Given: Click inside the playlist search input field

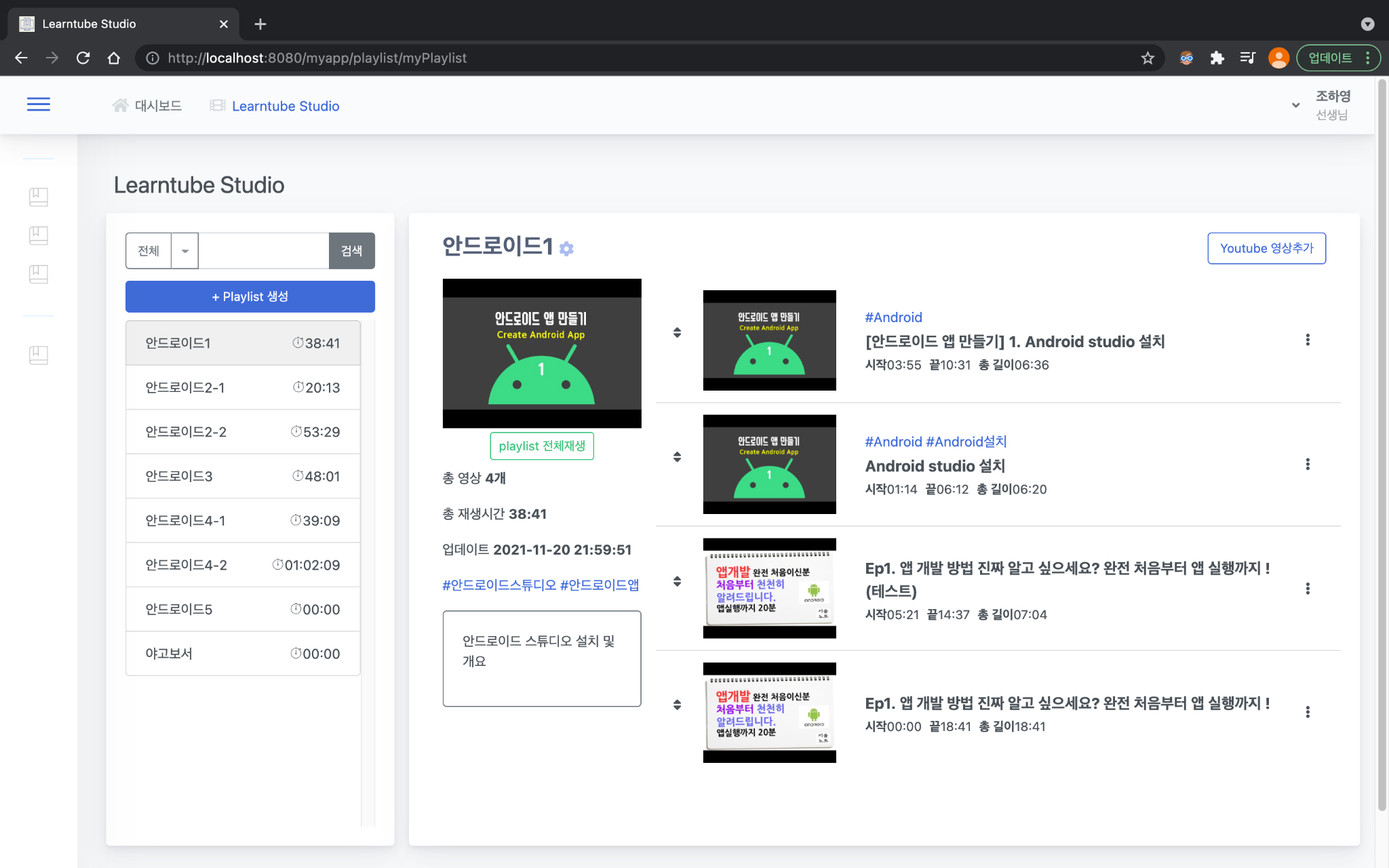Looking at the screenshot, I should coord(263,250).
